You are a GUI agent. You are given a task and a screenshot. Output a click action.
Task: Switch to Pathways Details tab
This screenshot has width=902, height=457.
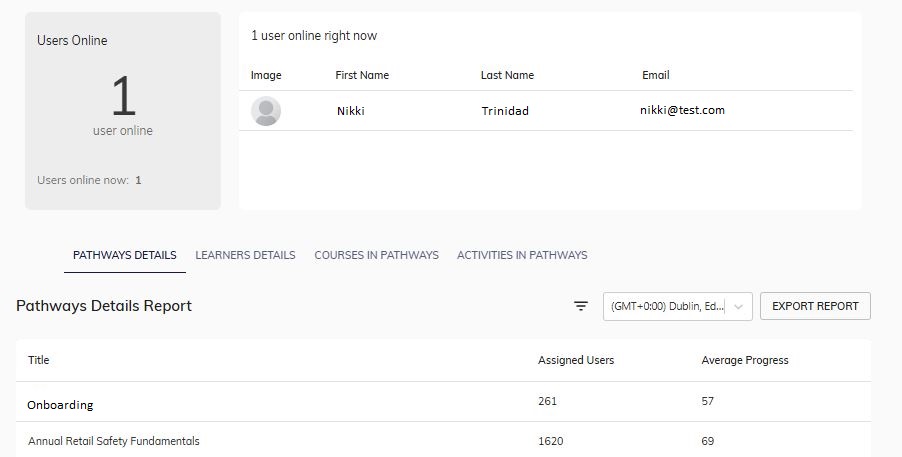tap(125, 255)
